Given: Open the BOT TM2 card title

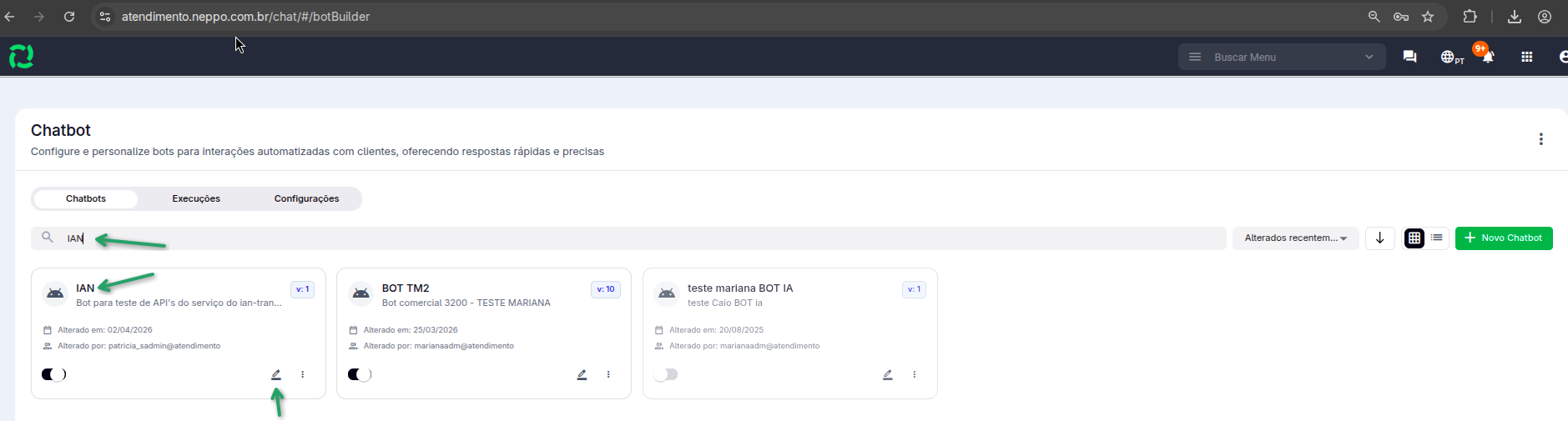Looking at the screenshot, I should pos(406,288).
